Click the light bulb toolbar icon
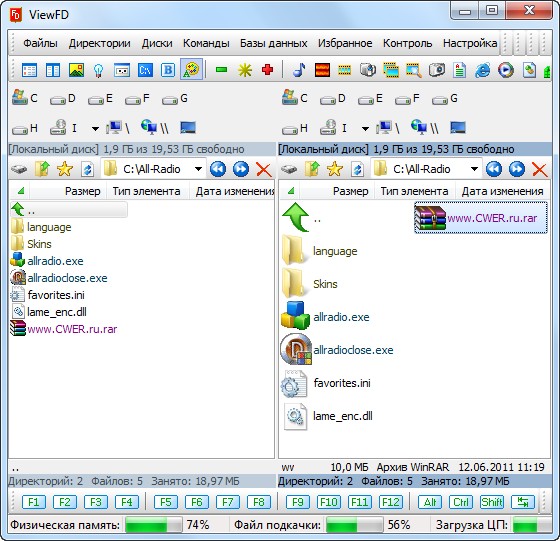Image resolution: width=560 pixels, height=541 pixels. pyautogui.click(x=99, y=70)
